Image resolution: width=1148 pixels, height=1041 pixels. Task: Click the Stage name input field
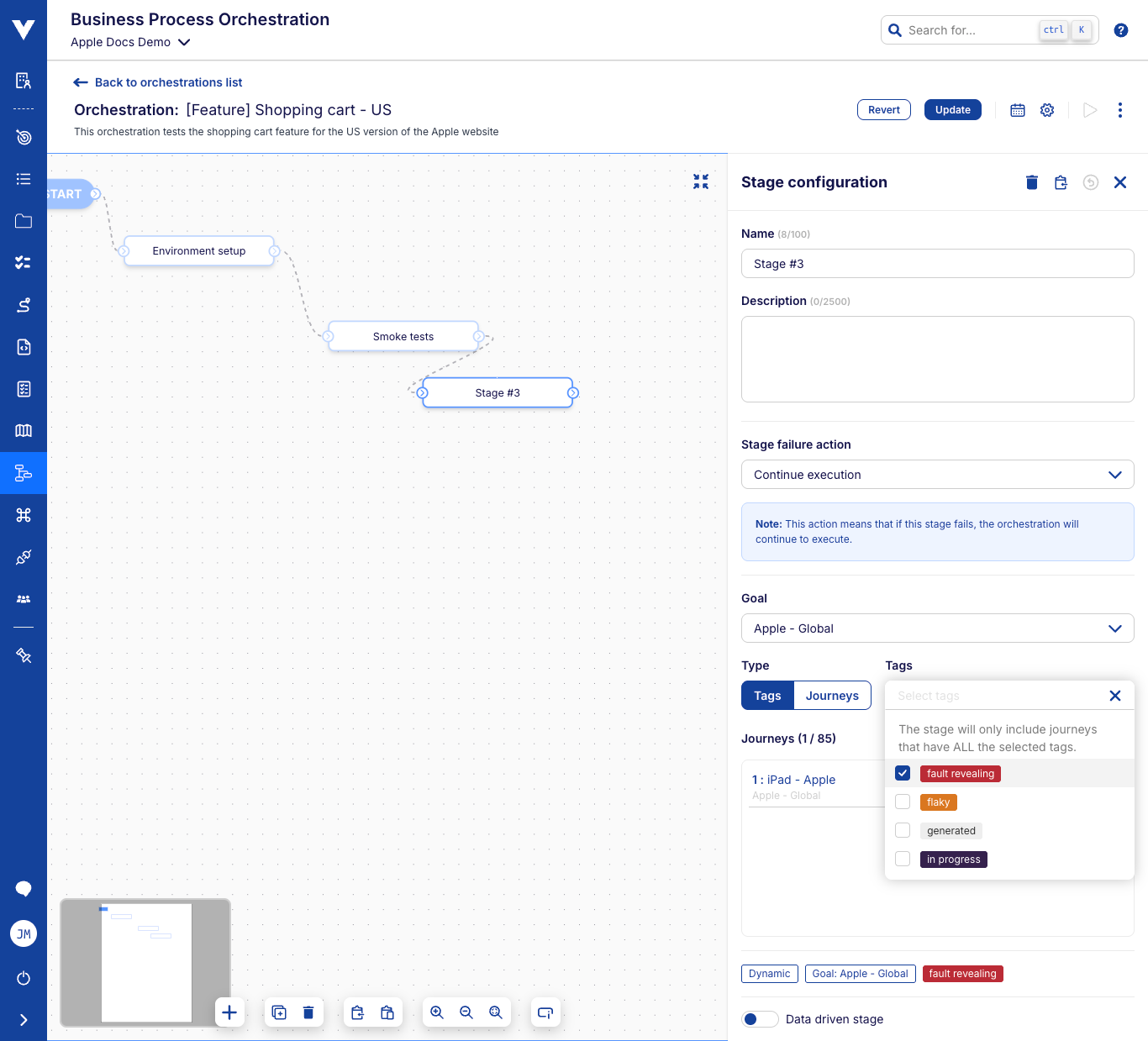937,264
